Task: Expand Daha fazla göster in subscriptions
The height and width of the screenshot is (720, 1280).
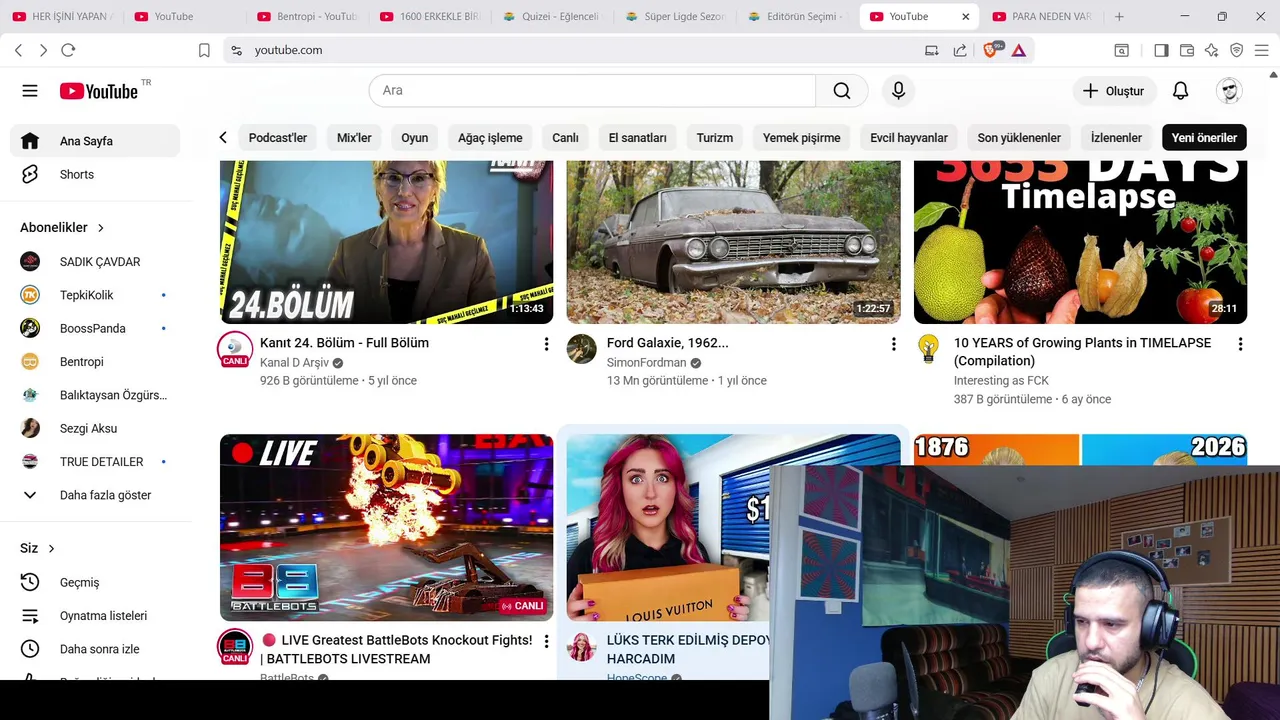Action: coord(95,495)
